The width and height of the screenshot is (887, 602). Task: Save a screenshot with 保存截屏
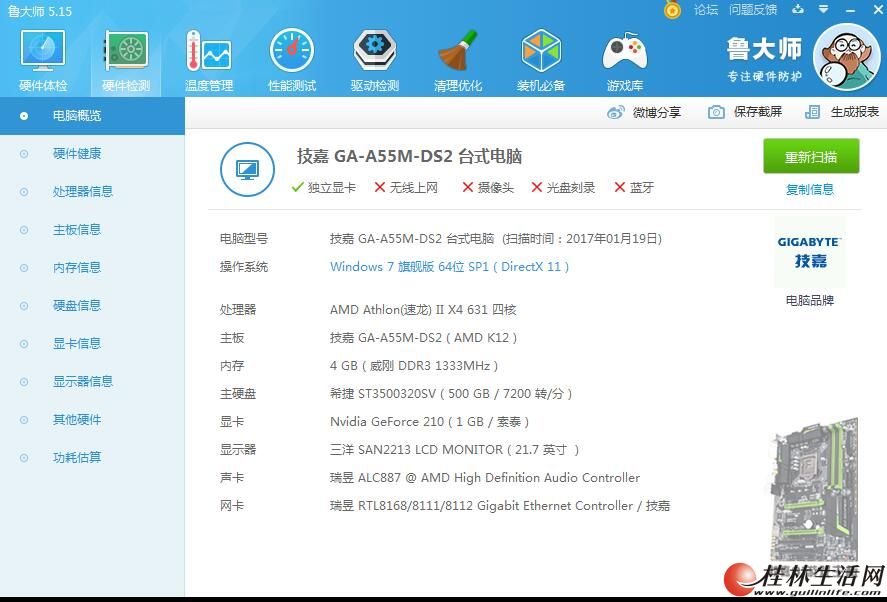[758, 112]
